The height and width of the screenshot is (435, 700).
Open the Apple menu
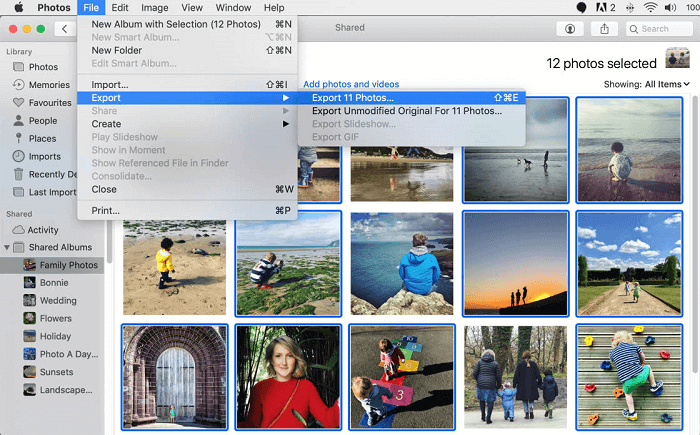(18, 7)
